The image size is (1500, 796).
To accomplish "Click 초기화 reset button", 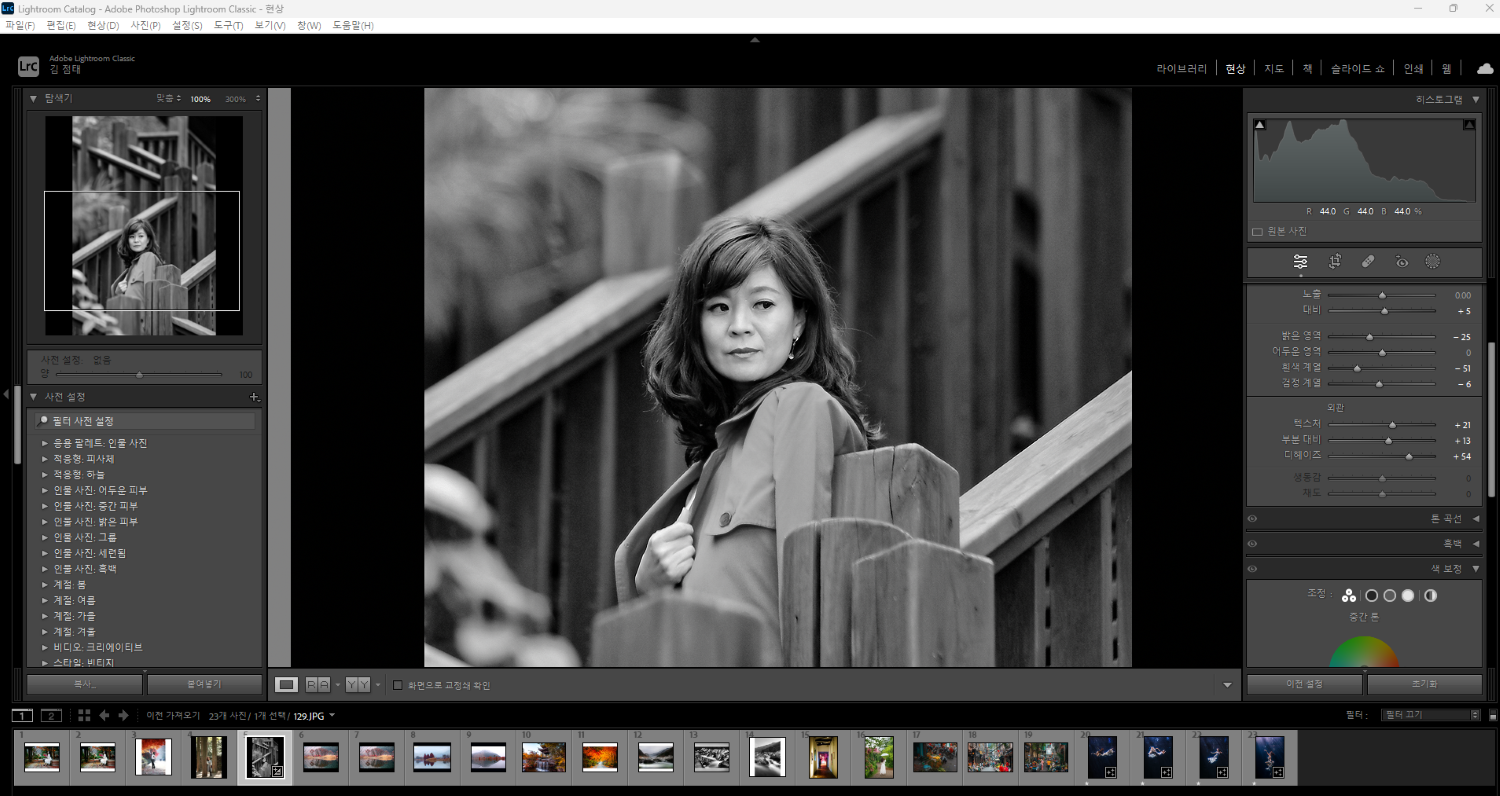I will coord(1424,684).
